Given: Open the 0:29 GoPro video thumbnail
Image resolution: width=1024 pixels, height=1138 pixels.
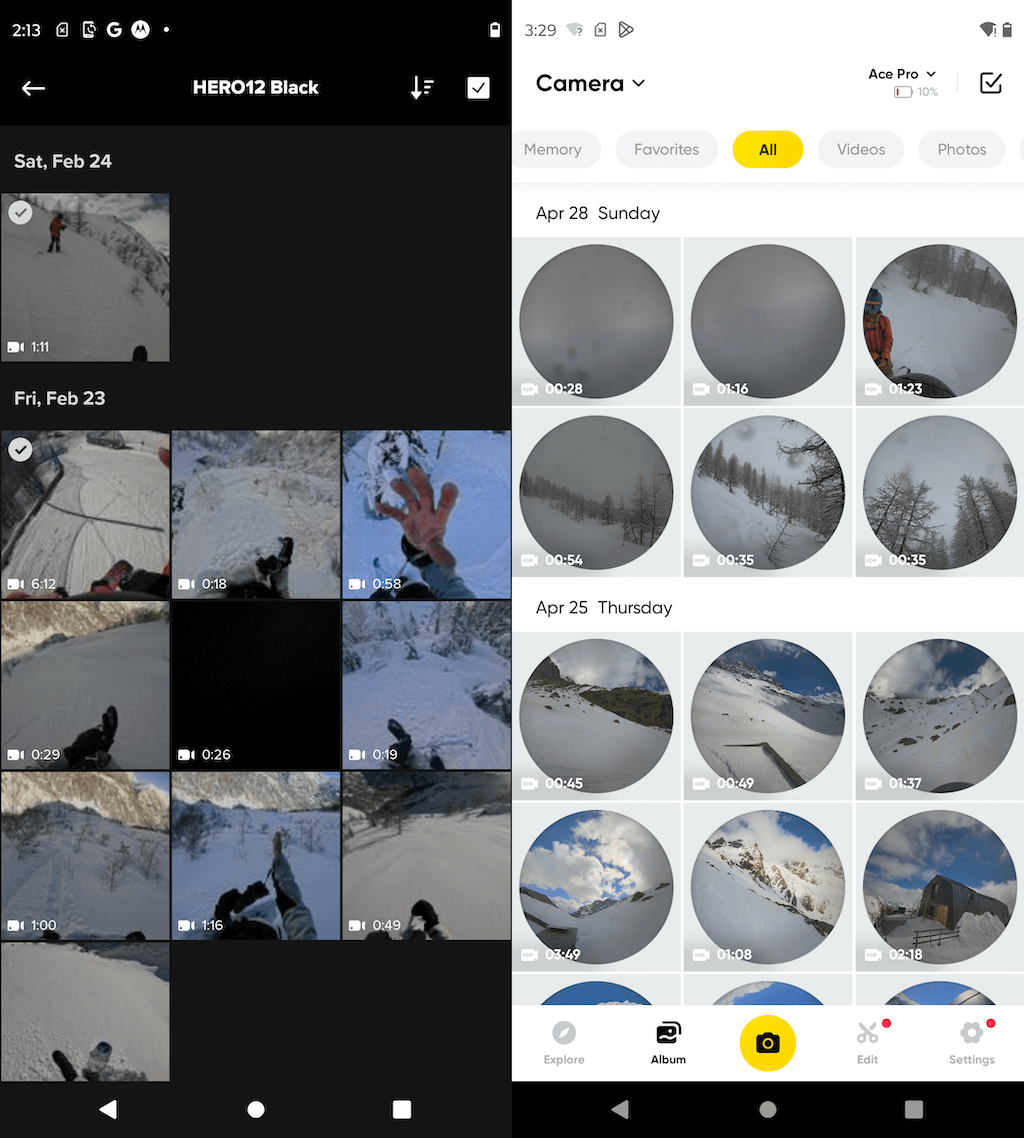Looking at the screenshot, I should (85, 685).
